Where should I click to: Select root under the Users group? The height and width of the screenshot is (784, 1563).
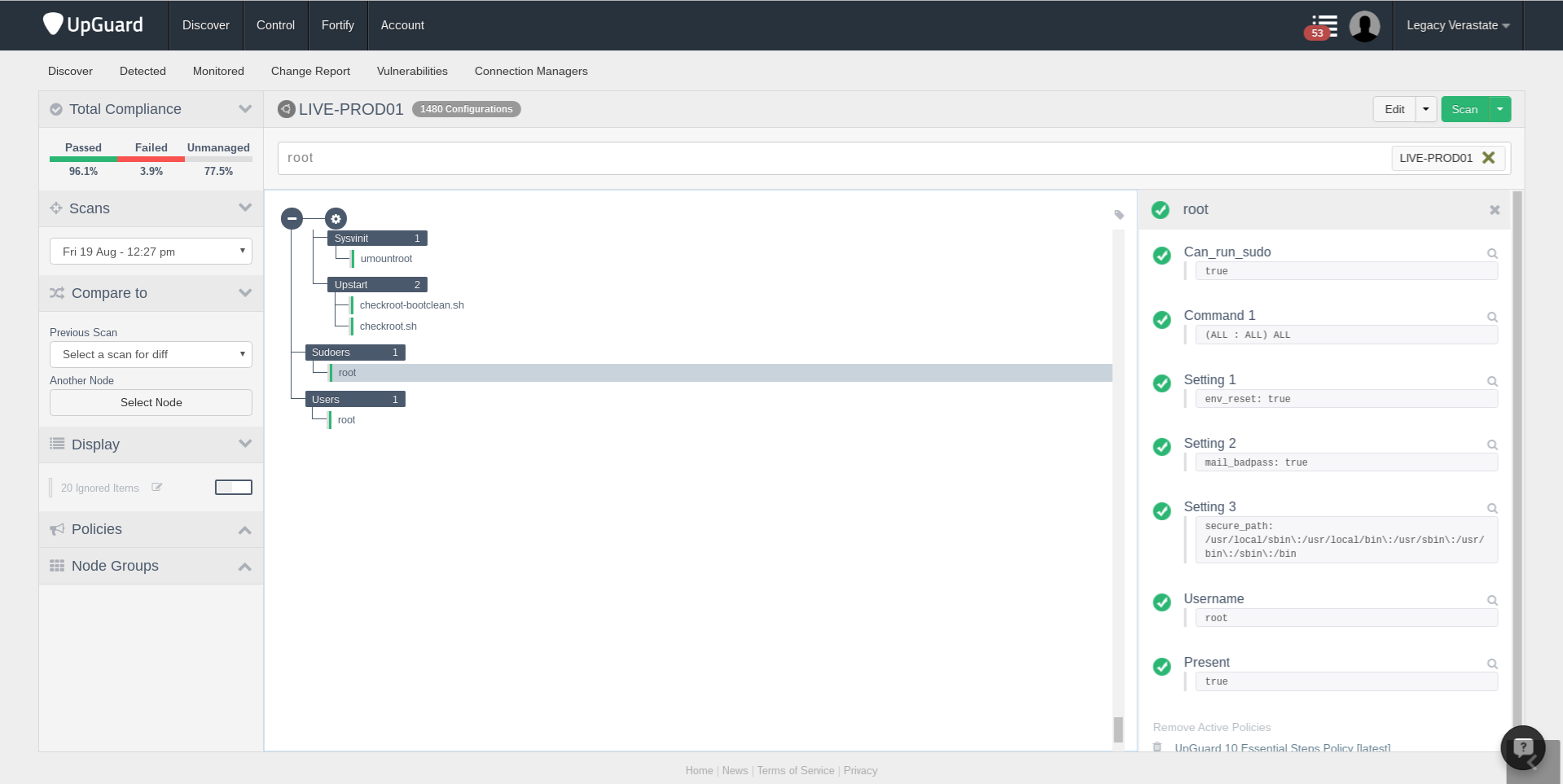346,420
